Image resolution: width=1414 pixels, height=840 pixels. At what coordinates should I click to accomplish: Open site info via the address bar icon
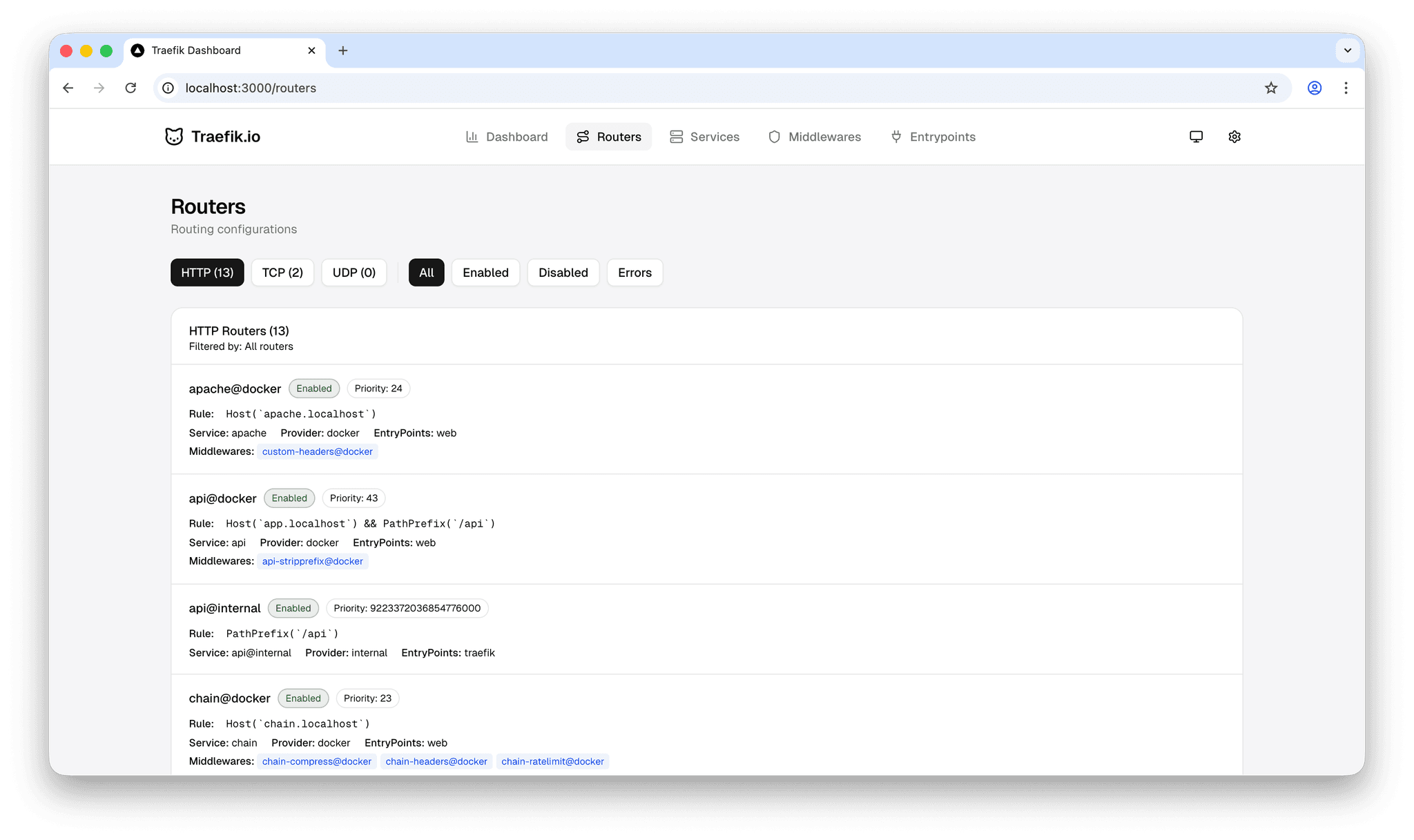click(x=168, y=88)
